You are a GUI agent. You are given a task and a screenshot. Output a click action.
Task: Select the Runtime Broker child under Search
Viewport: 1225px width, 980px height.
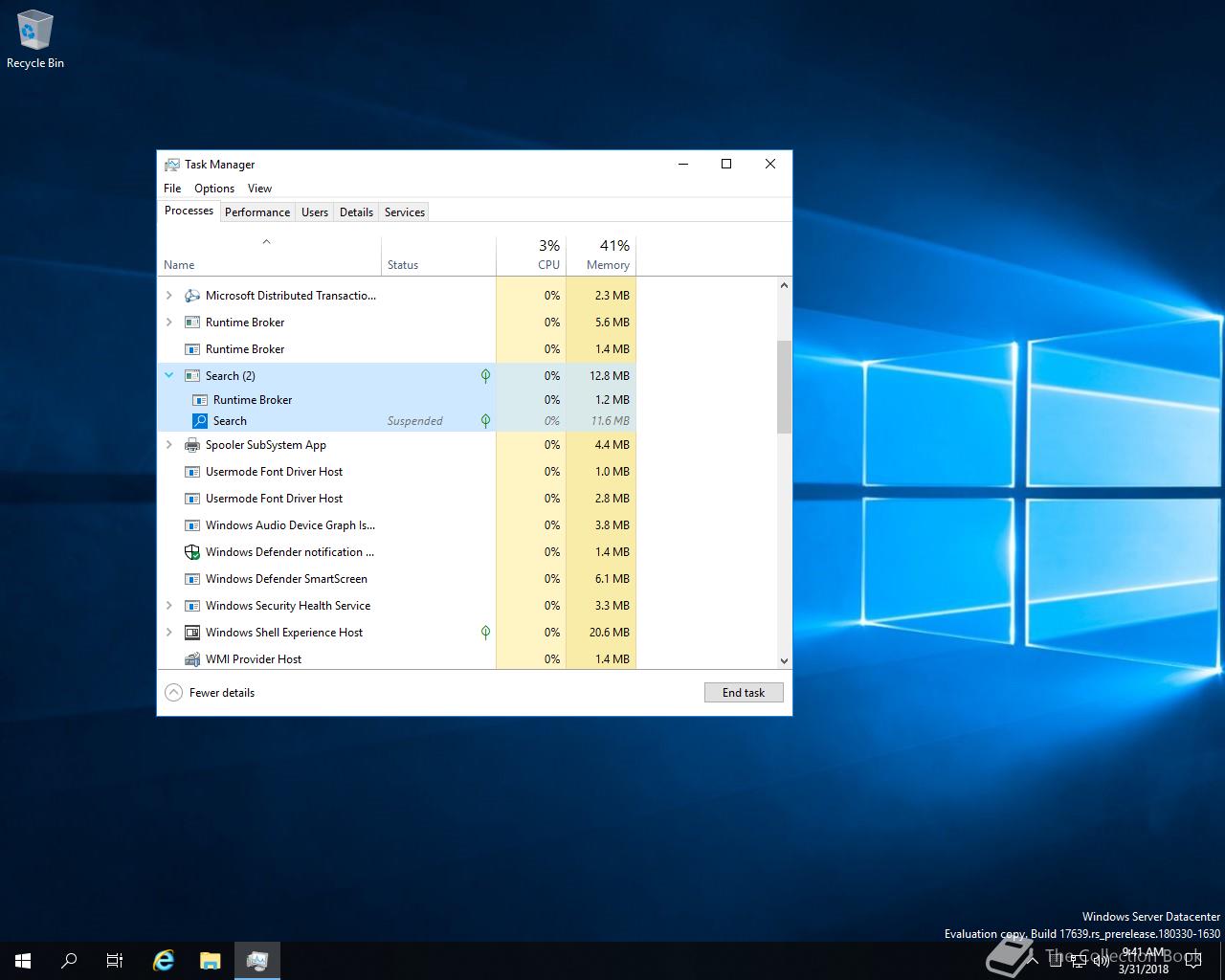coord(397,400)
